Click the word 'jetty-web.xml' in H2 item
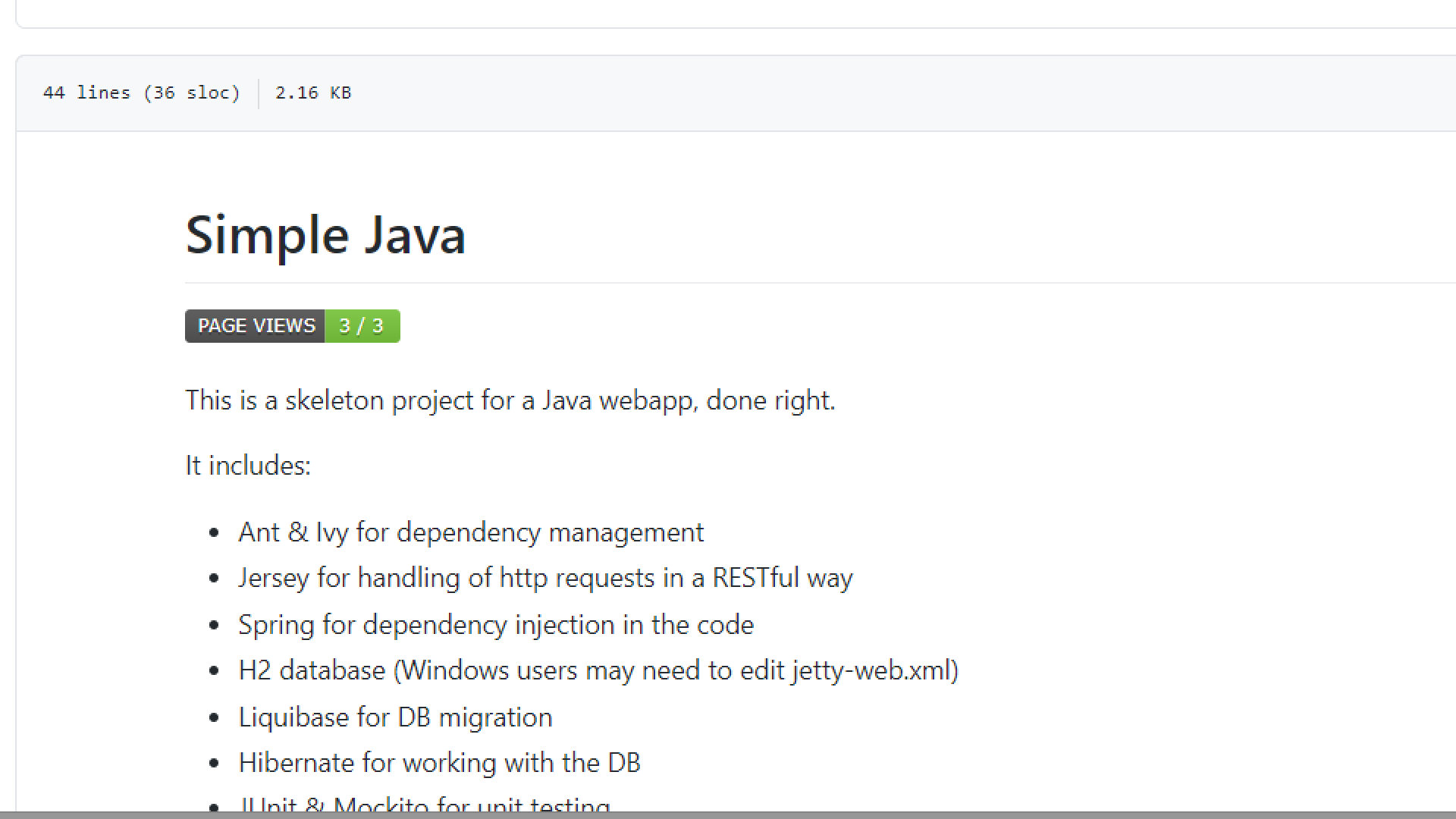Image resolution: width=1456 pixels, height=819 pixels. (x=871, y=670)
